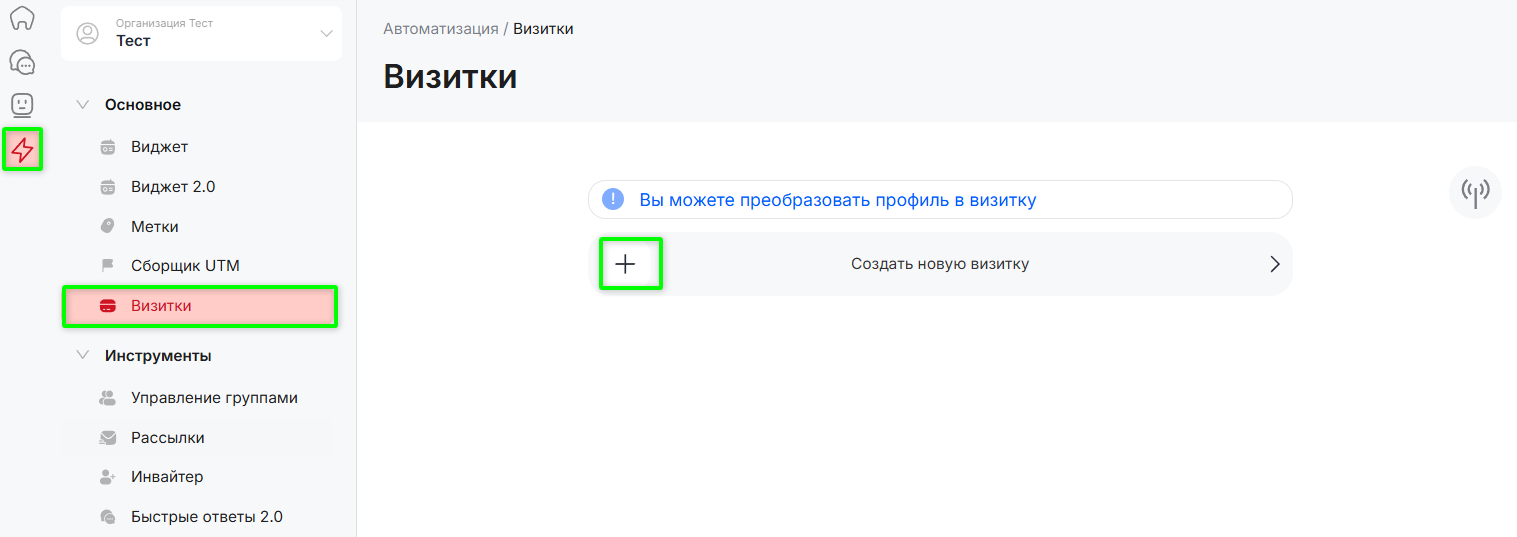Go to Метки section

pyautogui.click(x=154, y=227)
